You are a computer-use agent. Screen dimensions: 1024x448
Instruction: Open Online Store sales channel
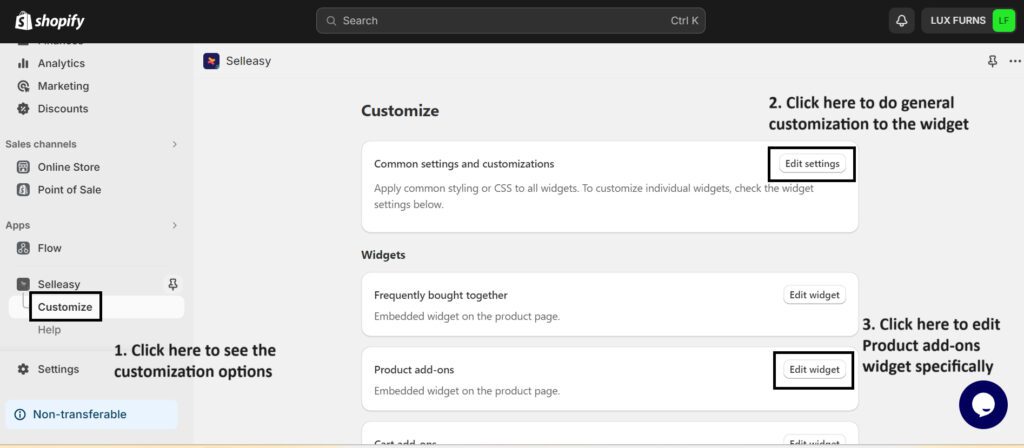68,167
